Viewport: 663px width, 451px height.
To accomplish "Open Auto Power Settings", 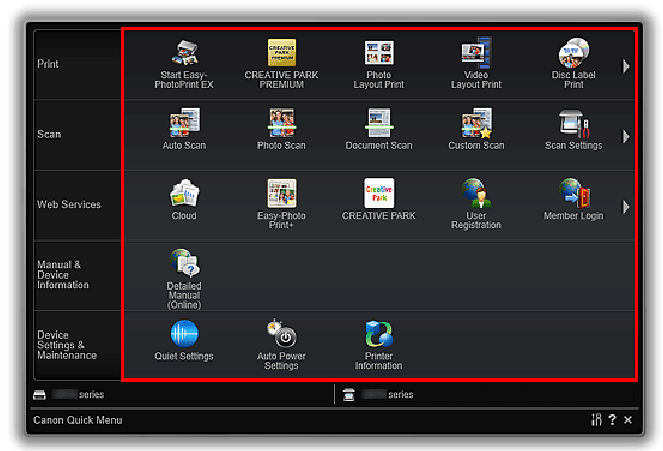I will [x=282, y=344].
